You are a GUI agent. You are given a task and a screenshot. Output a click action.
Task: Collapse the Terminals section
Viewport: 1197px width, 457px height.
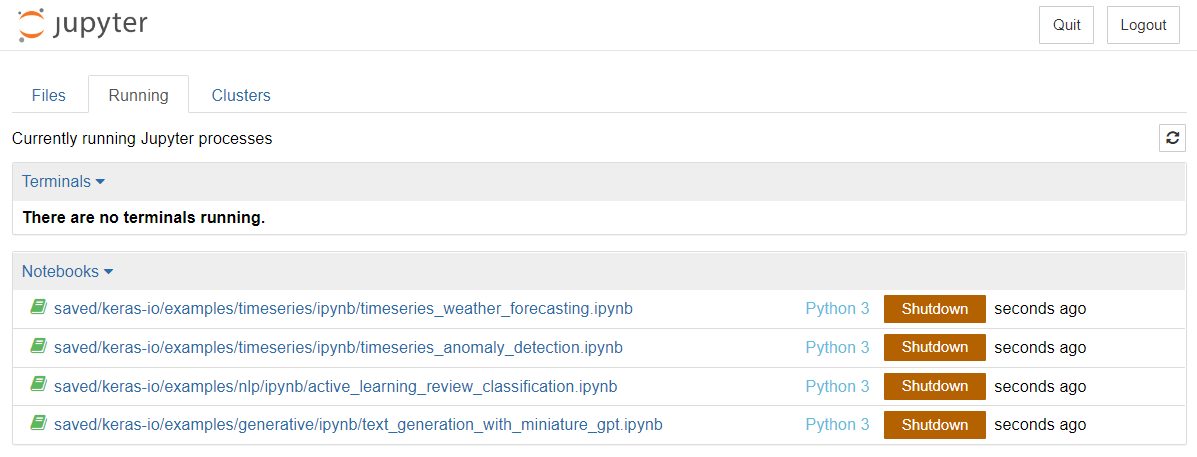[x=63, y=182]
